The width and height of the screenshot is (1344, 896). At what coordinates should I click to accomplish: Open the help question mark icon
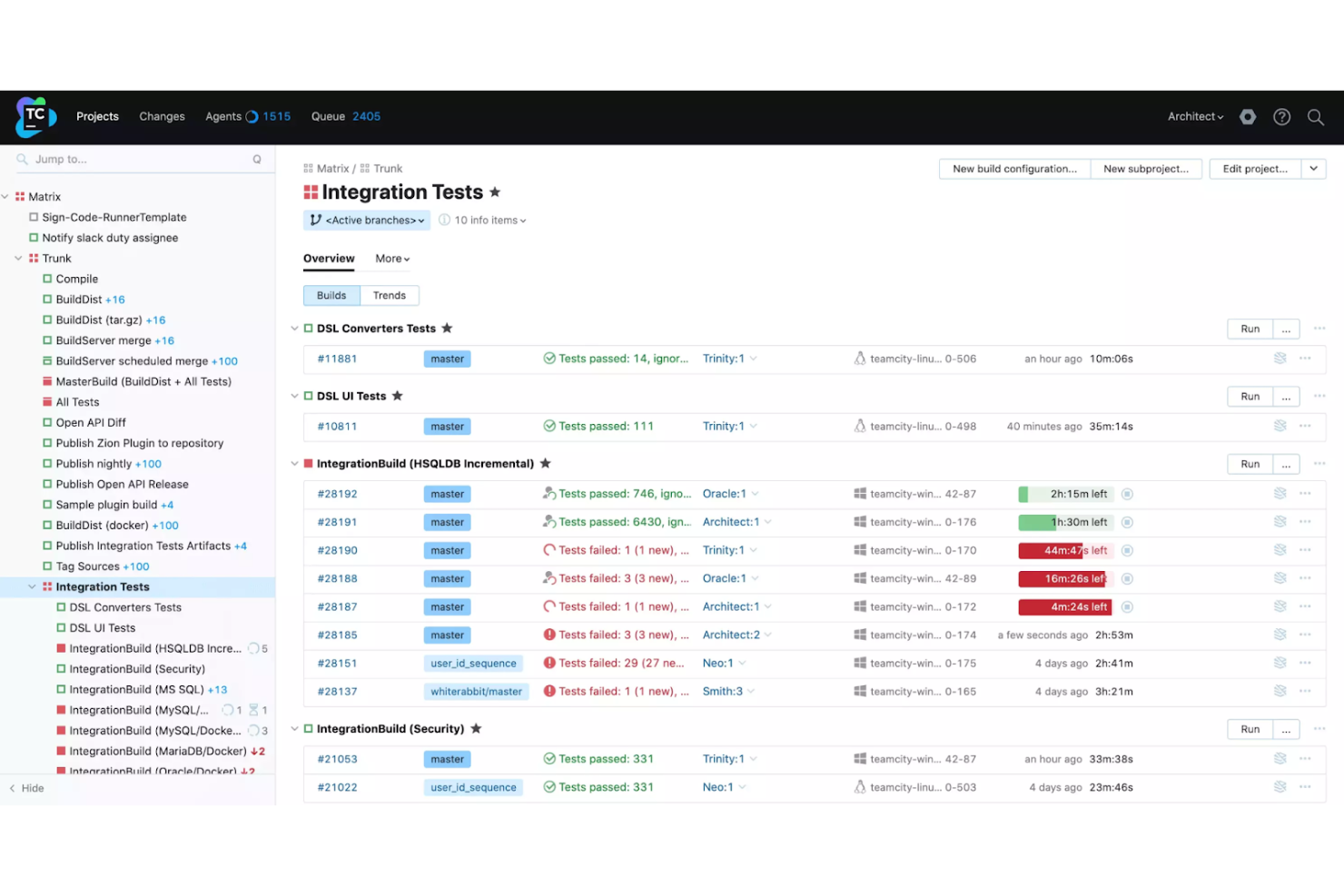tap(1281, 116)
